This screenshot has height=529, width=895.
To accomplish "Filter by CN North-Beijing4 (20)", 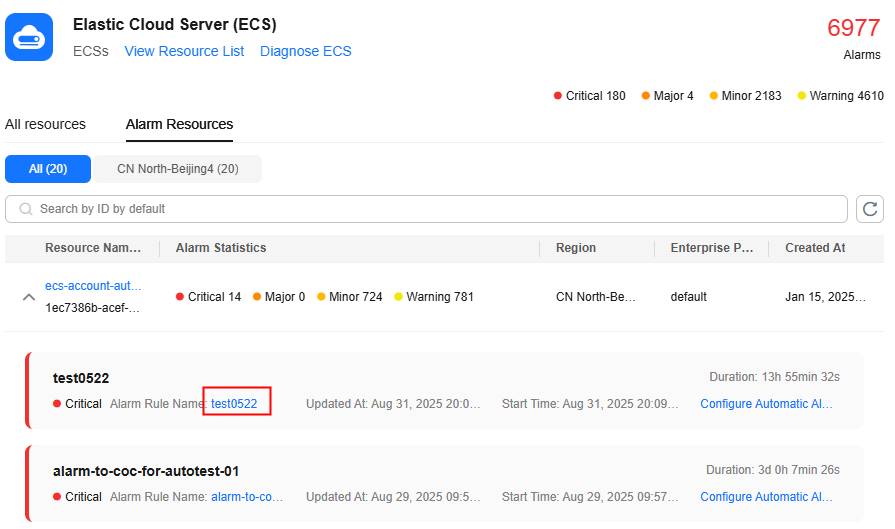I will (177, 169).
